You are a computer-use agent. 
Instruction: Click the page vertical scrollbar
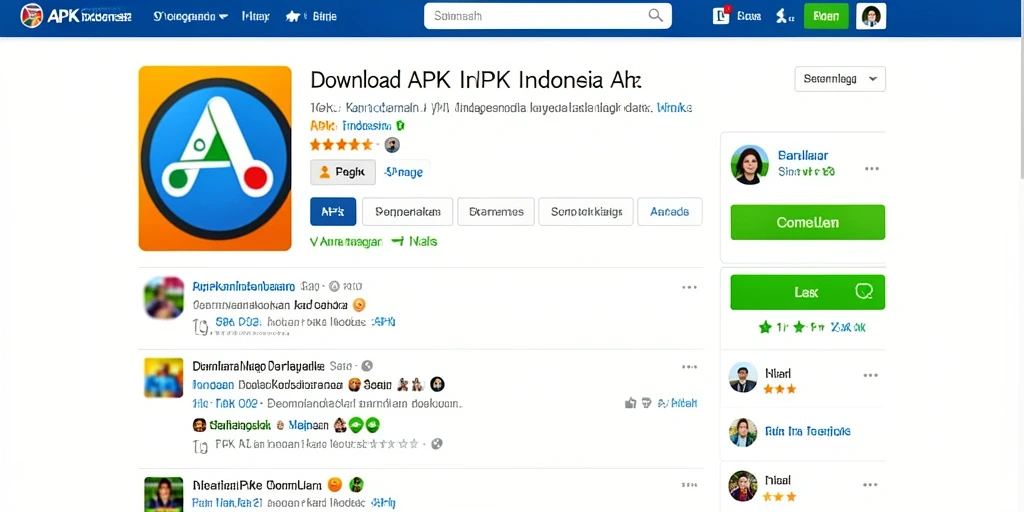click(1021, 91)
